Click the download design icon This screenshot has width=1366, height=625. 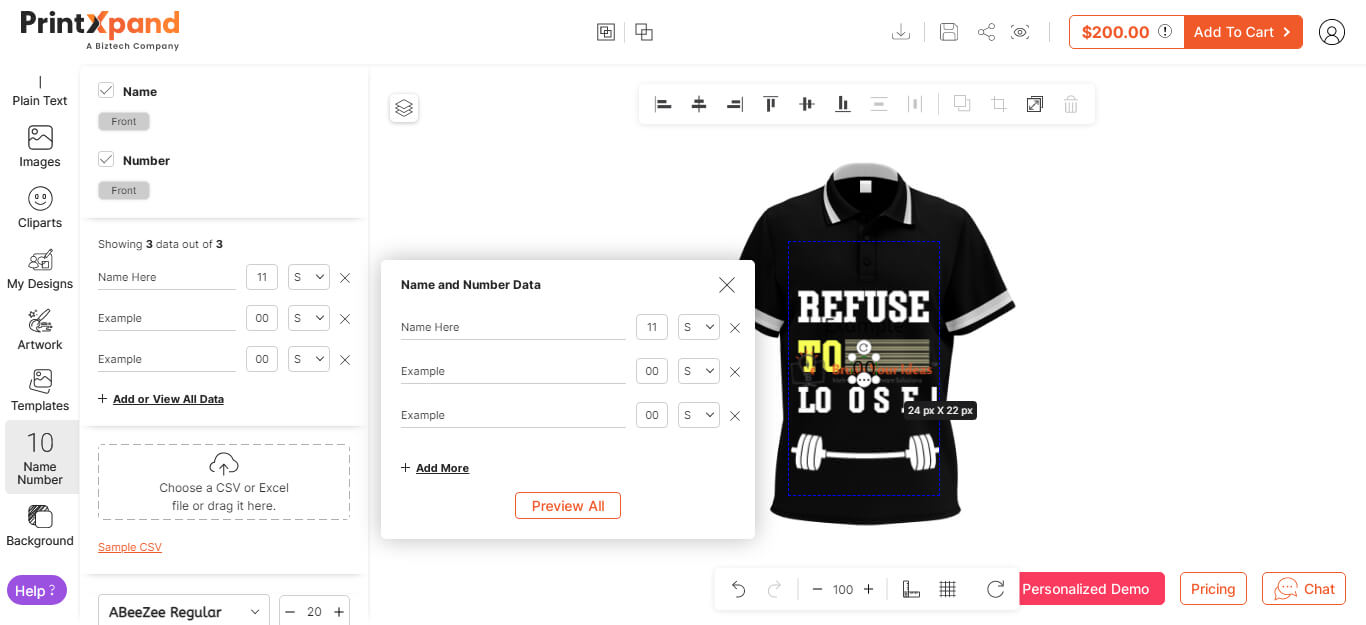pyautogui.click(x=901, y=32)
